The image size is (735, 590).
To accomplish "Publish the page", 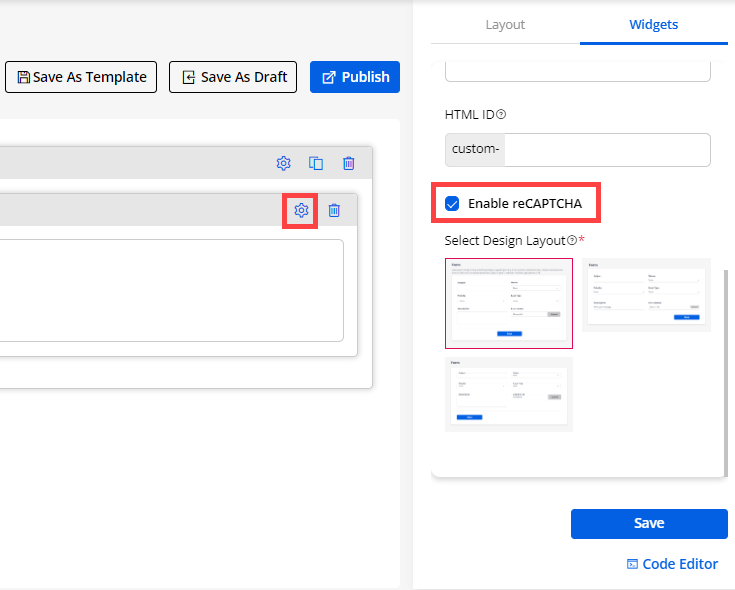I will tap(355, 77).
